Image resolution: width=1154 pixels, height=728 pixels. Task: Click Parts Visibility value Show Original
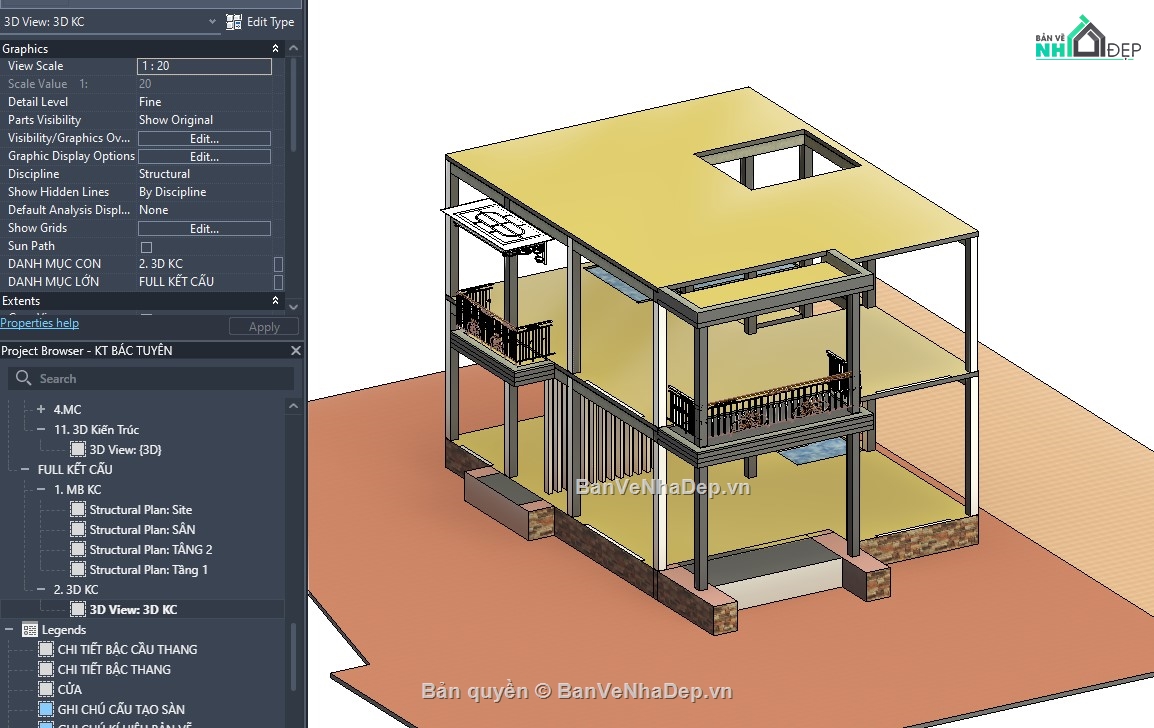tap(176, 120)
